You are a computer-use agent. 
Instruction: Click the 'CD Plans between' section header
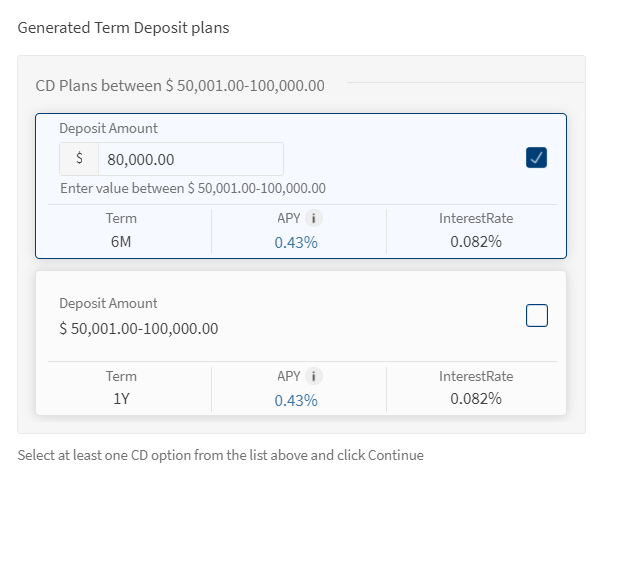(180, 85)
